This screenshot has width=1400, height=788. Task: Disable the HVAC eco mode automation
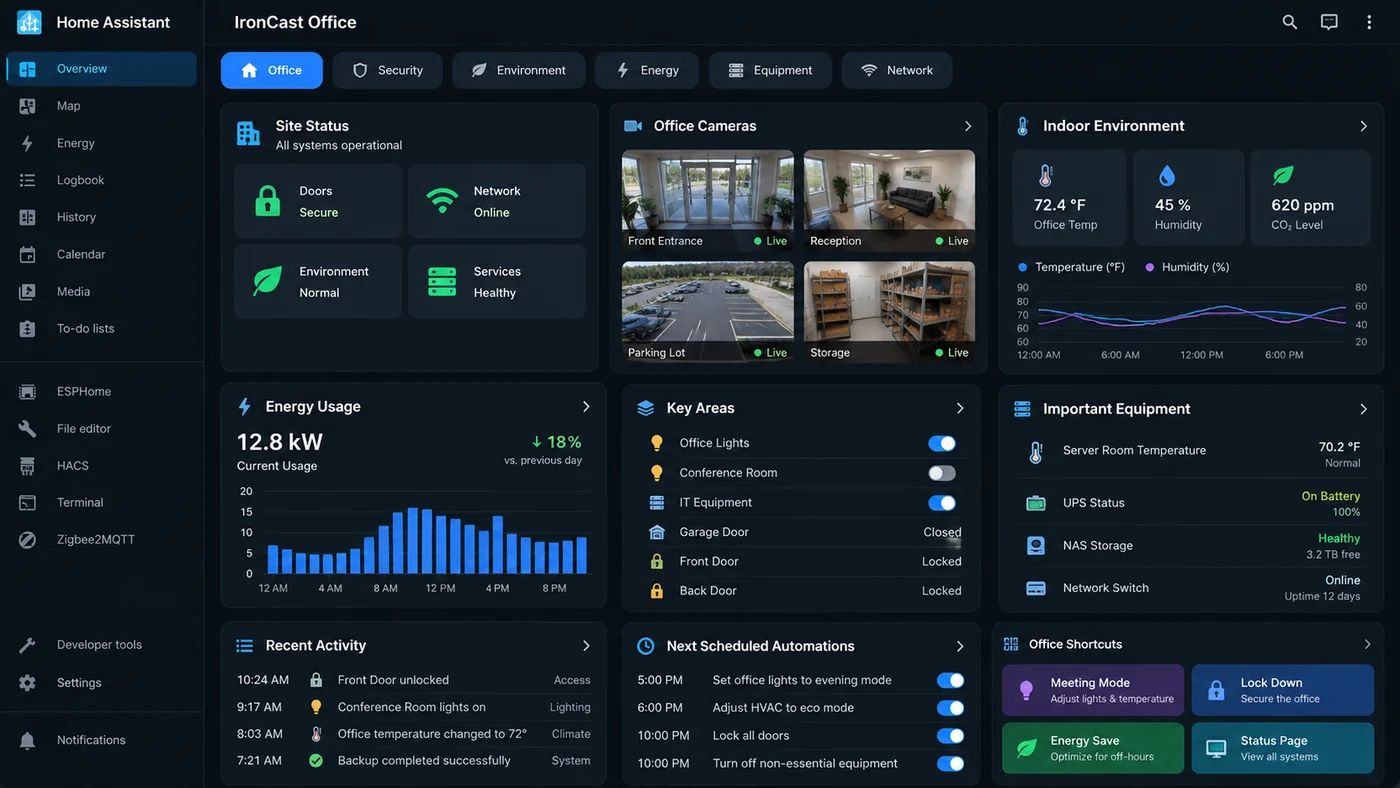pyautogui.click(x=950, y=708)
